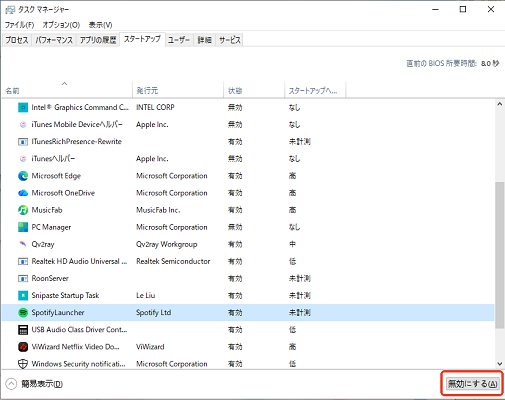Click the Windows Security notification shield icon
This screenshot has width=505, height=400.
23,364
